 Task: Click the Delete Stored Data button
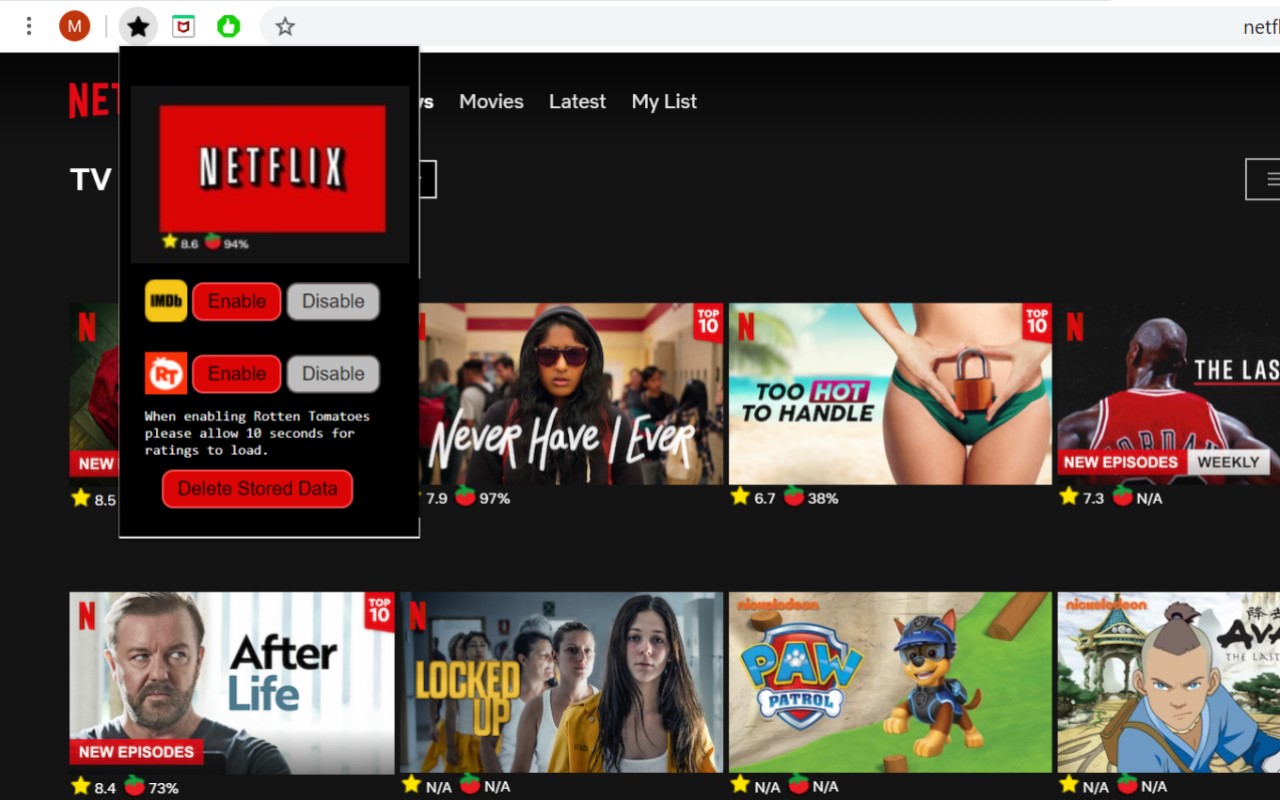point(257,489)
